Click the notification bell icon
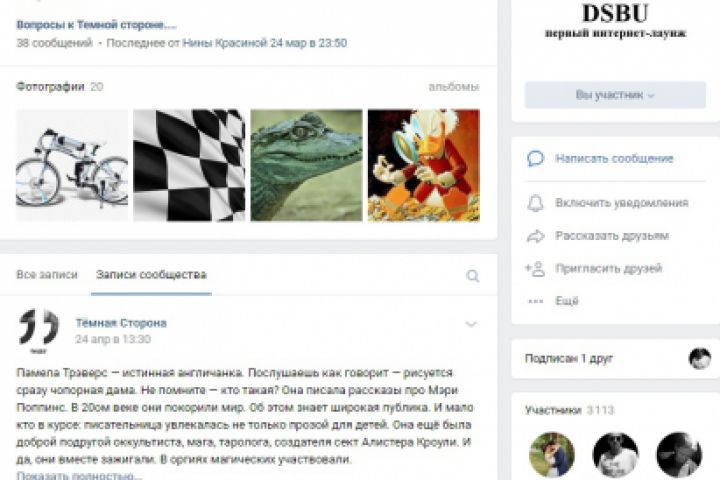Viewport: 720px width, 480px height. [x=535, y=203]
